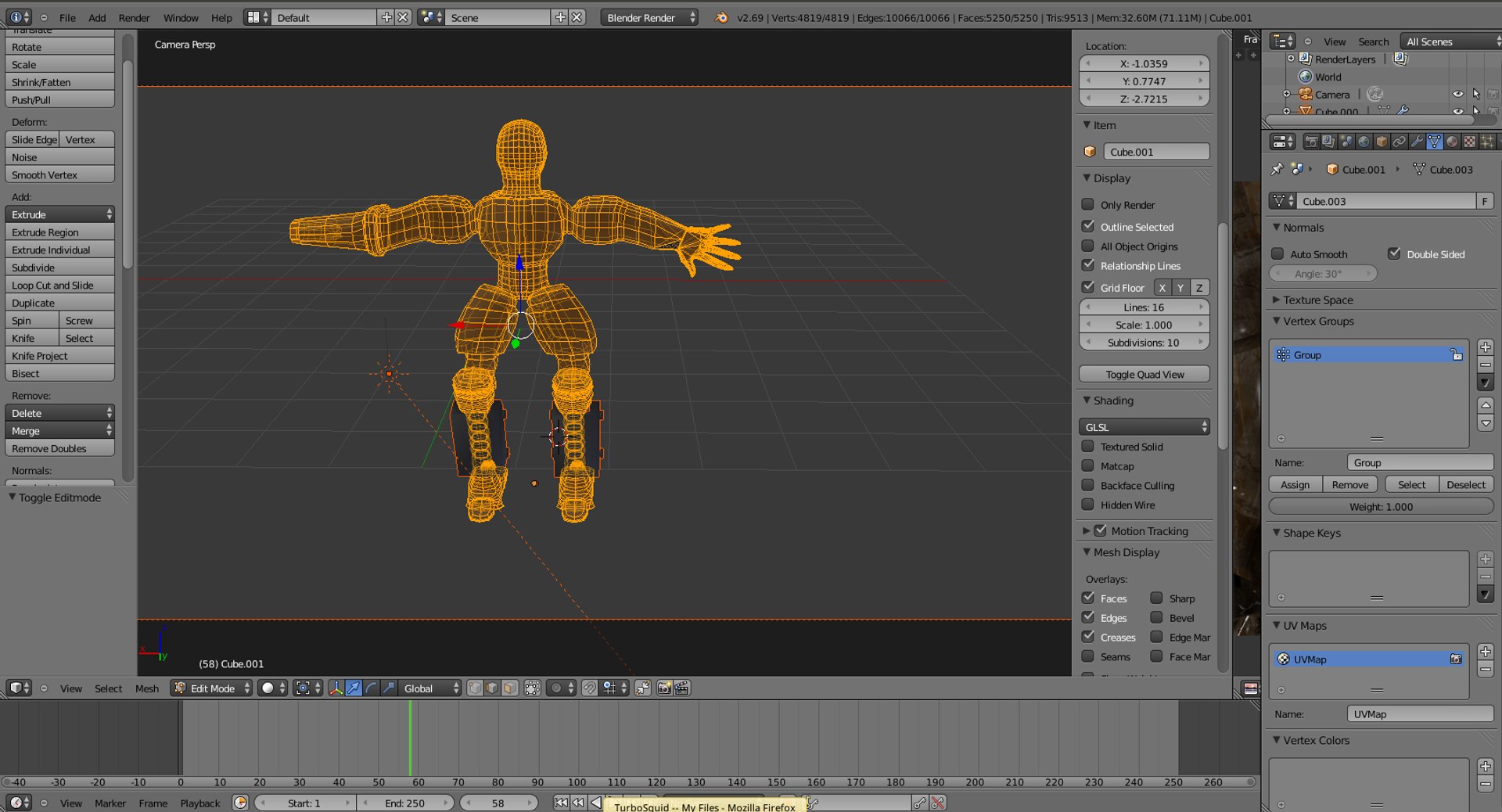1502x812 pixels.
Task: Open the Material properties sphere tab
Action: click(1452, 142)
